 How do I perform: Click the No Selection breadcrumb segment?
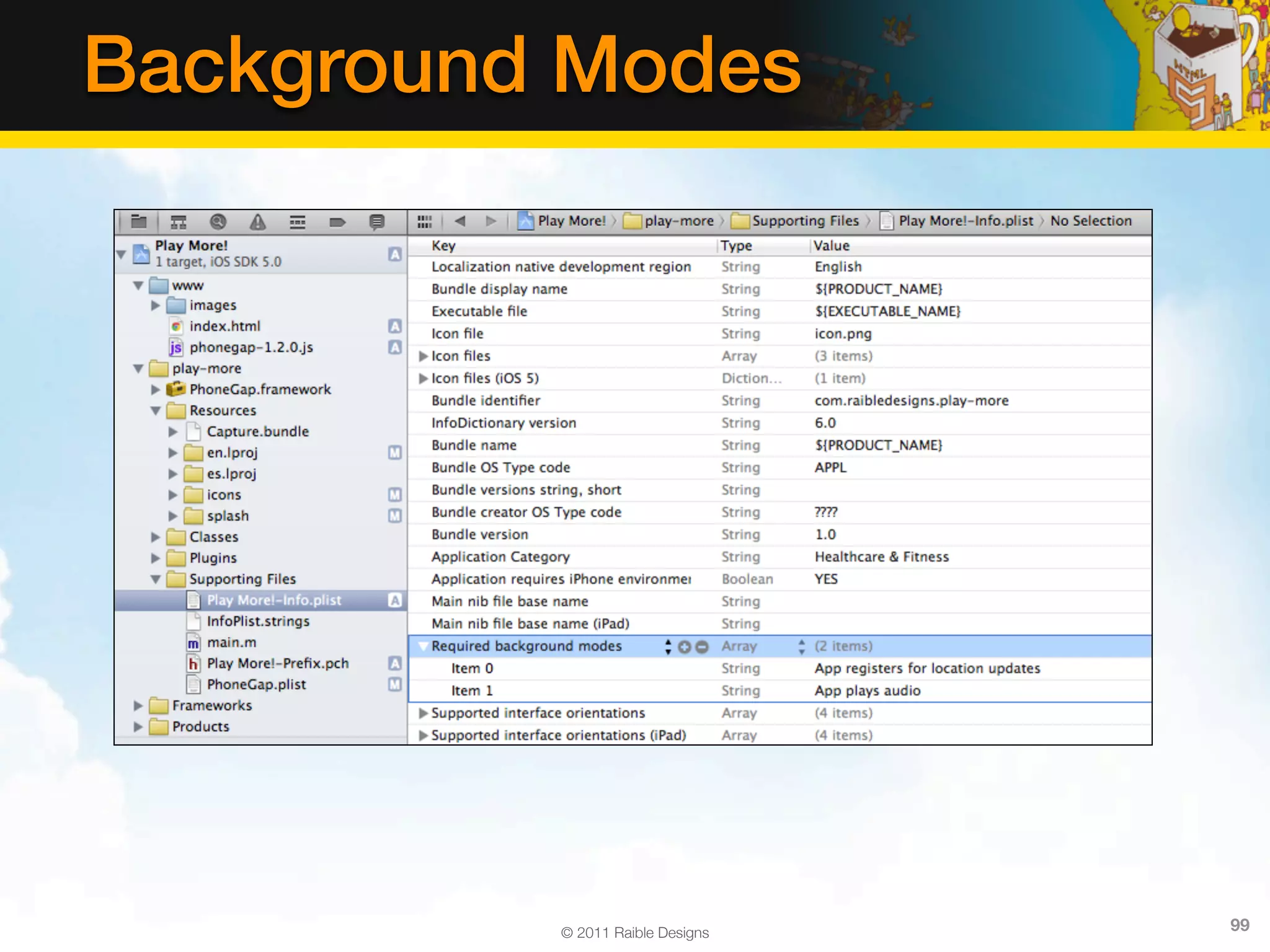(x=1091, y=221)
